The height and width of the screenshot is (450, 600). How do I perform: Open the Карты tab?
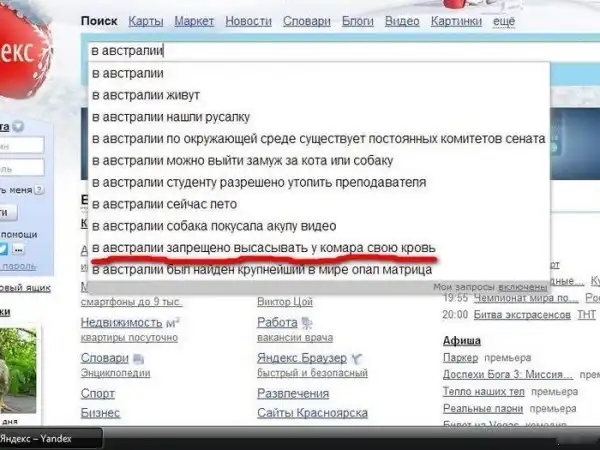pyautogui.click(x=146, y=21)
